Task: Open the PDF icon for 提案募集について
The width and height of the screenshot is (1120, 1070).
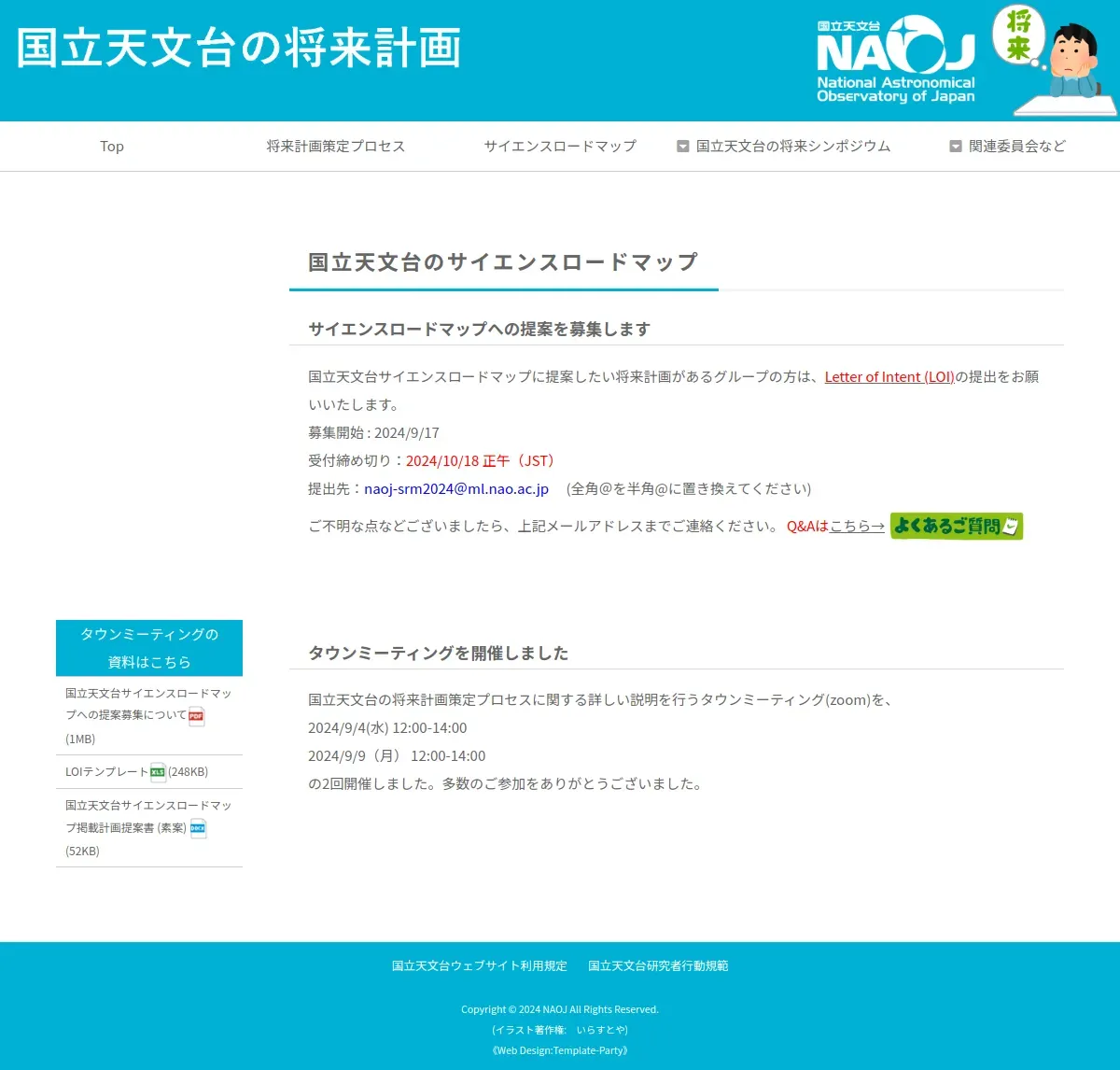Action: 196,717
